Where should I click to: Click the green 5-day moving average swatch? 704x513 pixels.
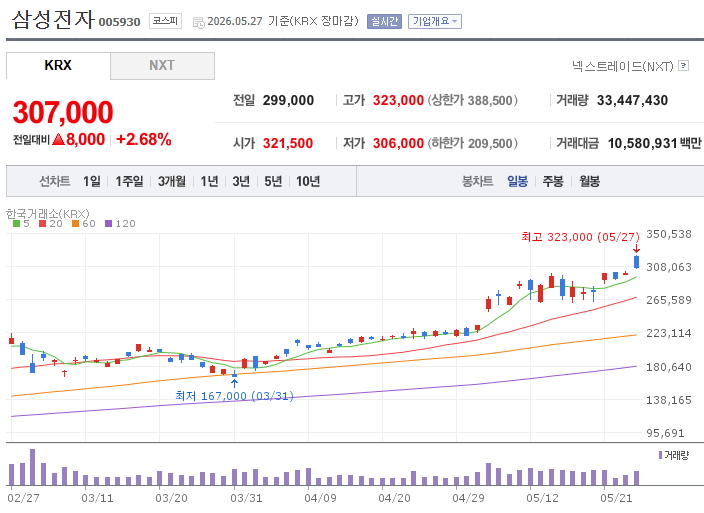[17, 224]
